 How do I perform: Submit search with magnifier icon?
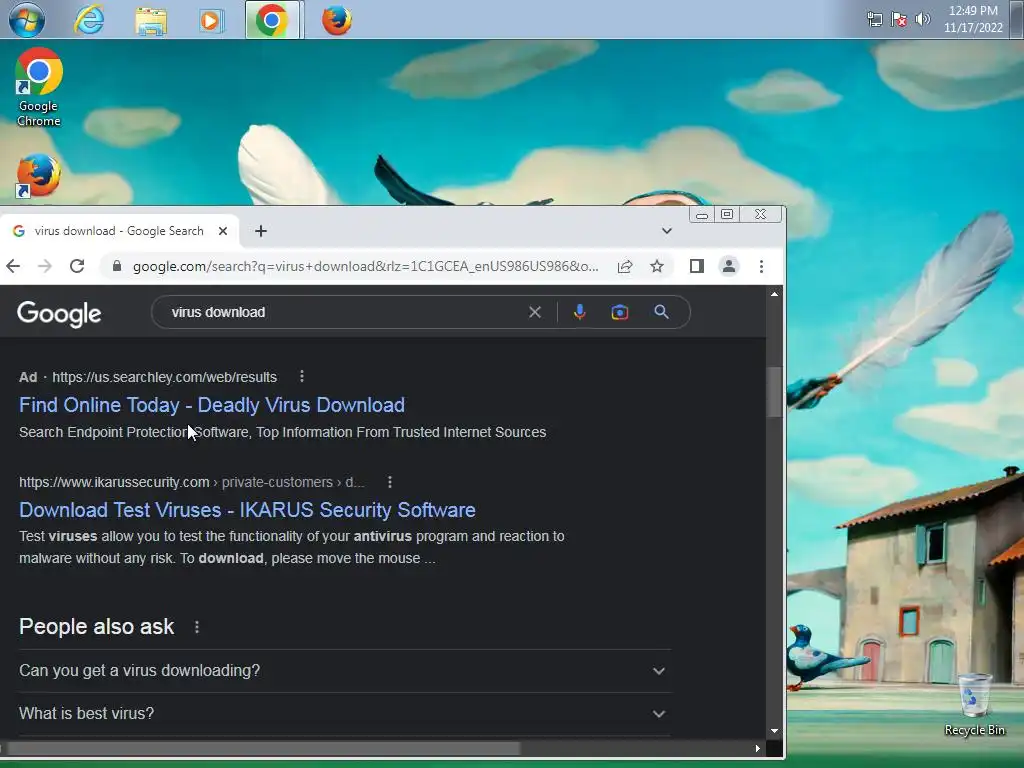(662, 312)
